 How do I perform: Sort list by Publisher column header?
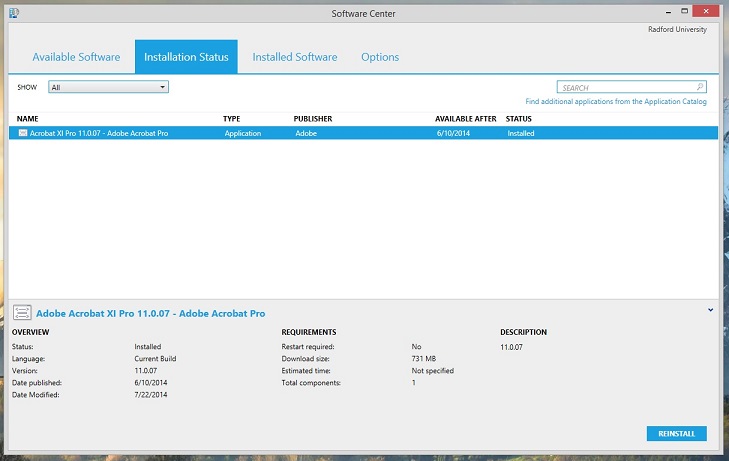(313, 119)
